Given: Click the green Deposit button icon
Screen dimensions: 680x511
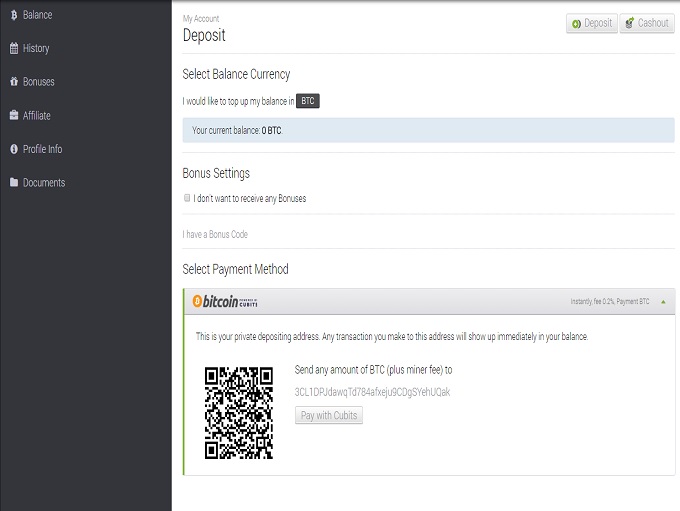Looking at the screenshot, I should coord(577,23).
